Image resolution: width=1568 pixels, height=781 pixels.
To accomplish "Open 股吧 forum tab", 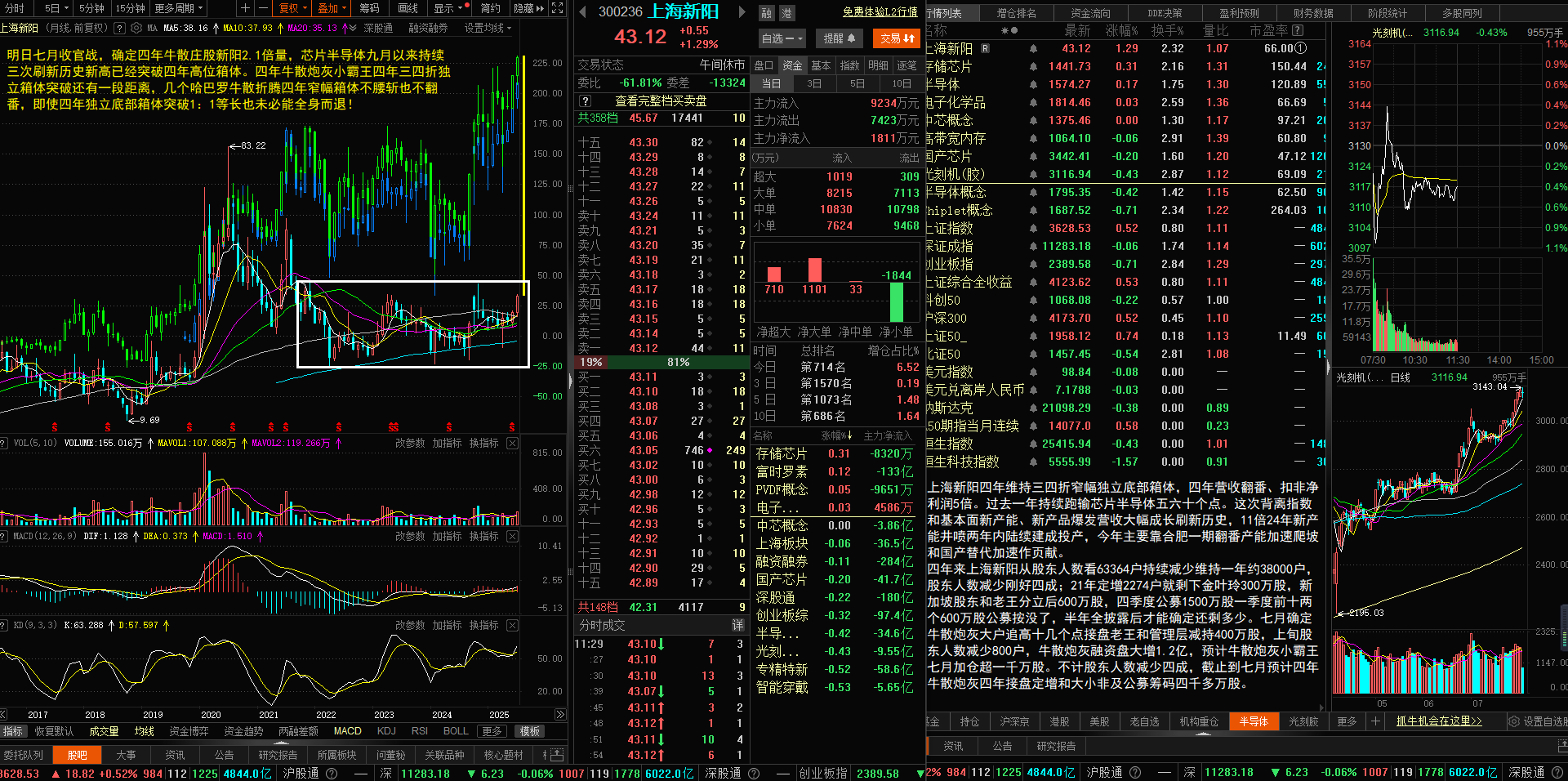I will pyautogui.click(x=78, y=755).
